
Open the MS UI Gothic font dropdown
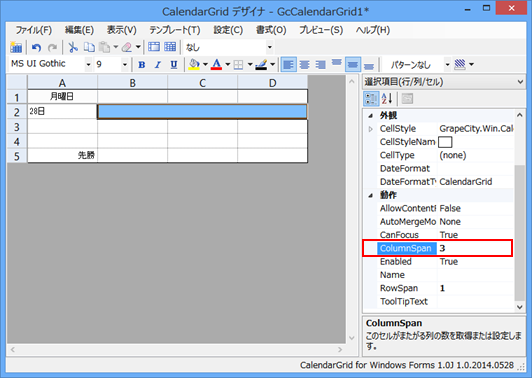pos(88,64)
